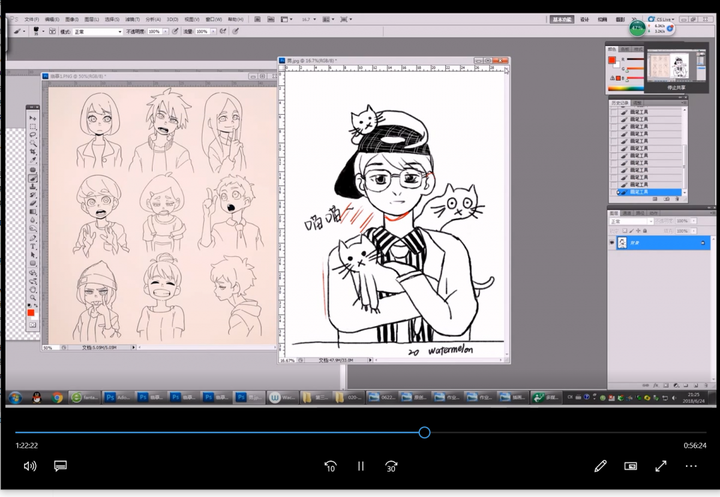The image size is (720, 497).
Task: Click the view extras icon in the application bar
Action: click(285, 19)
